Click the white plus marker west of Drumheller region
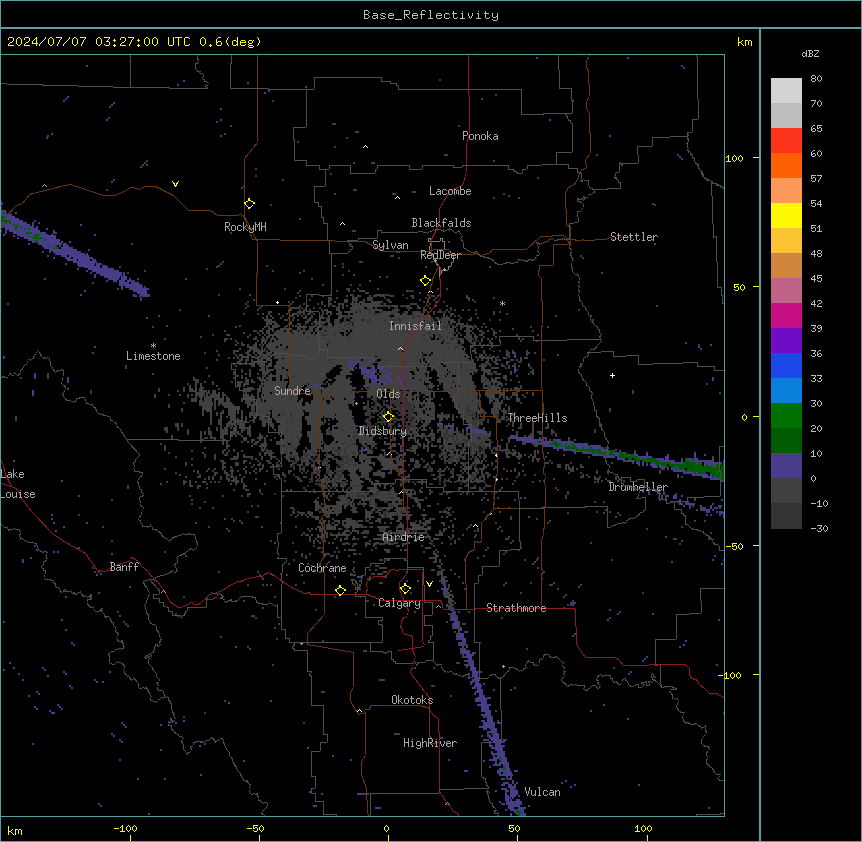This screenshot has height=842, width=862. pos(612,375)
